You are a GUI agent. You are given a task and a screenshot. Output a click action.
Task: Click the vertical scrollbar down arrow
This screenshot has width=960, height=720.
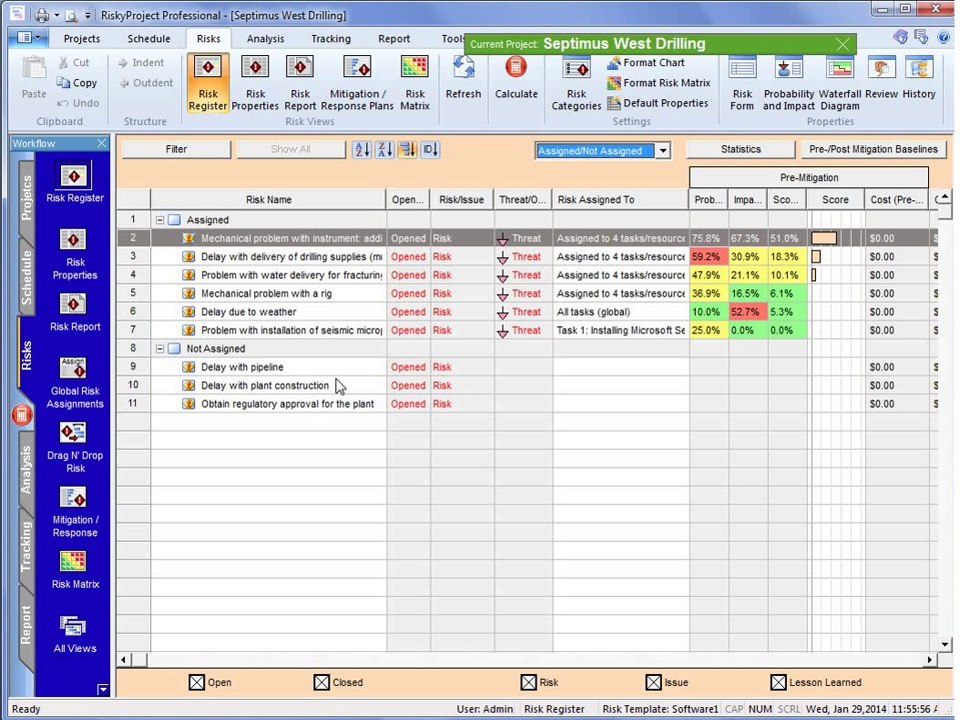pos(945,644)
